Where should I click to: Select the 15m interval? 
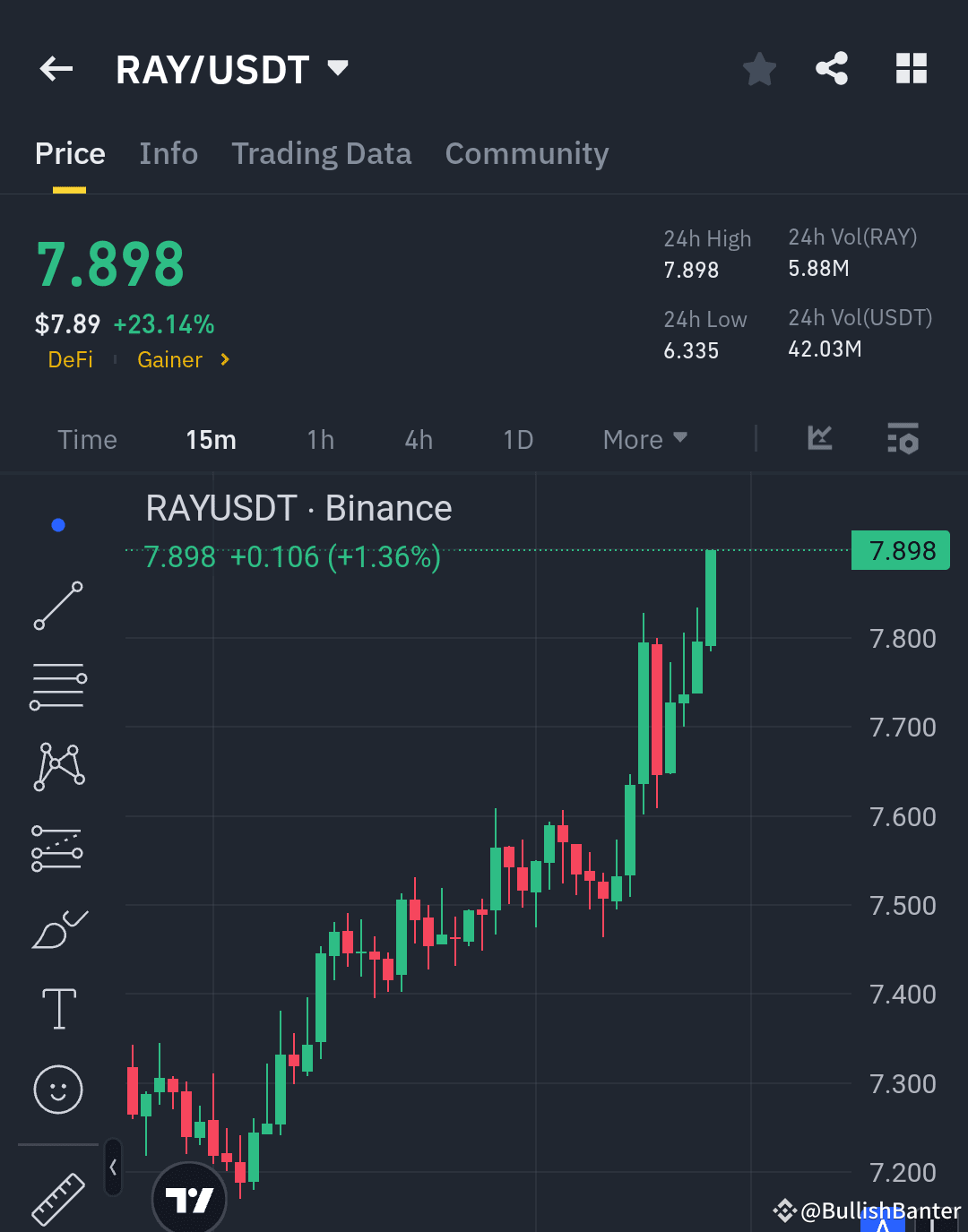(211, 439)
